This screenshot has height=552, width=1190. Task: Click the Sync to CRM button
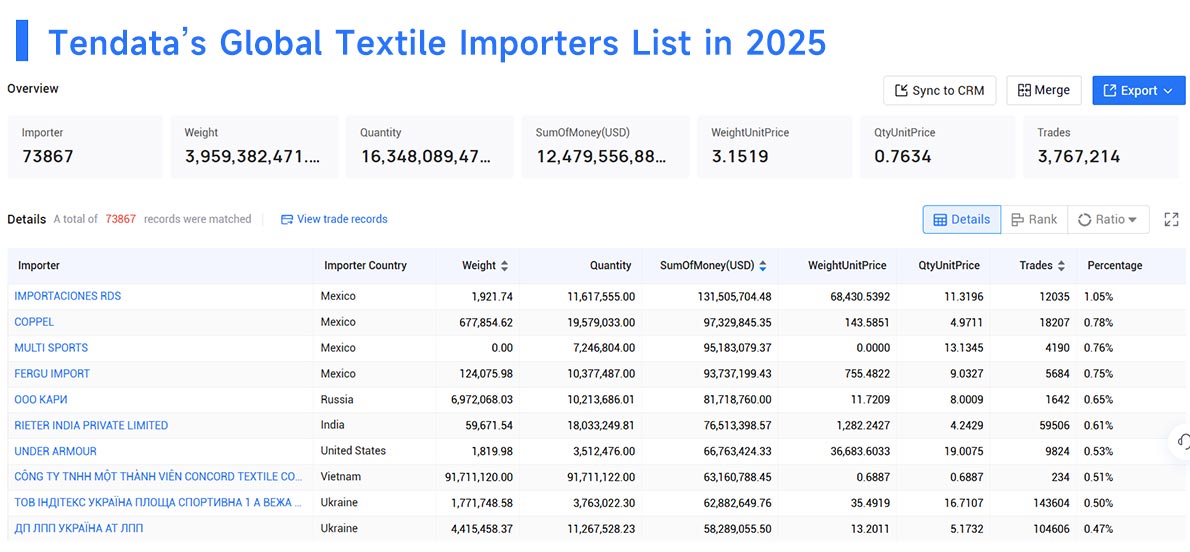[940, 90]
